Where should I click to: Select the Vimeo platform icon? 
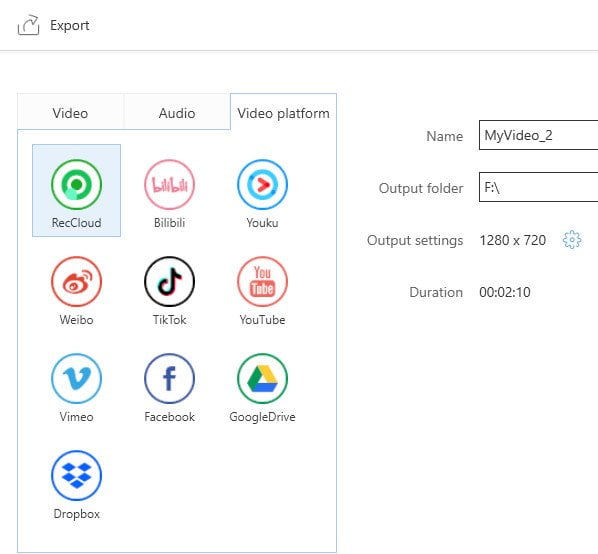tap(76, 378)
